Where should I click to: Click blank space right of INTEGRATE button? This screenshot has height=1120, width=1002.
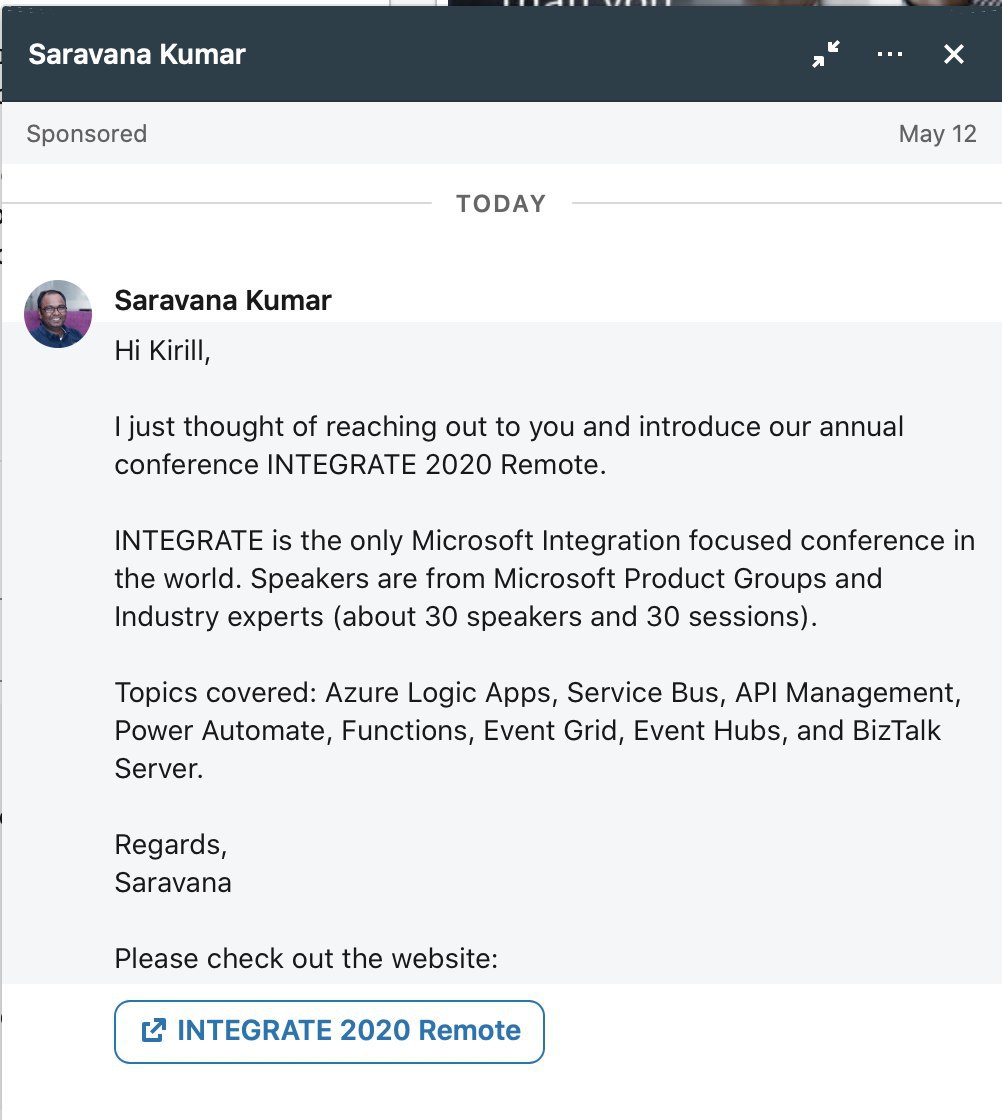tap(770, 1031)
